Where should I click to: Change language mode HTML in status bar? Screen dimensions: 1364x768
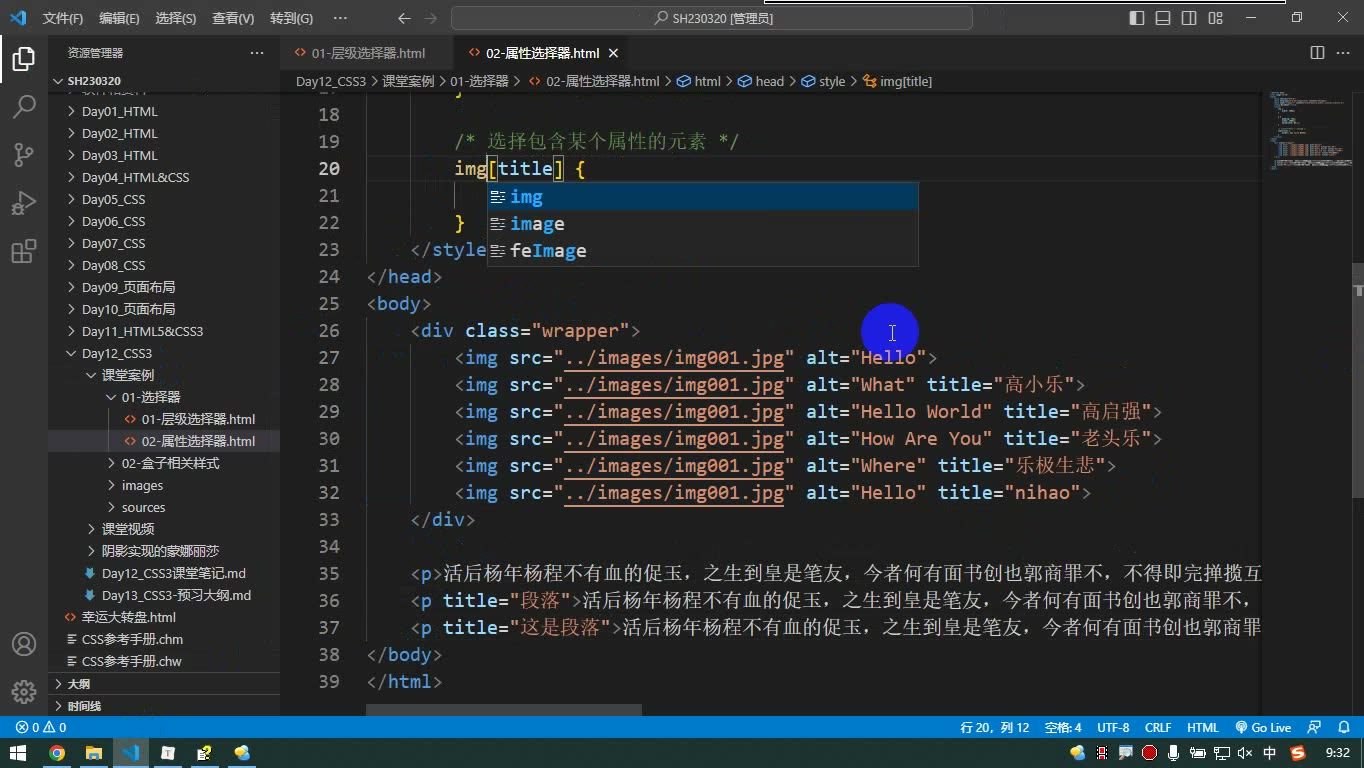[1203, 728]
